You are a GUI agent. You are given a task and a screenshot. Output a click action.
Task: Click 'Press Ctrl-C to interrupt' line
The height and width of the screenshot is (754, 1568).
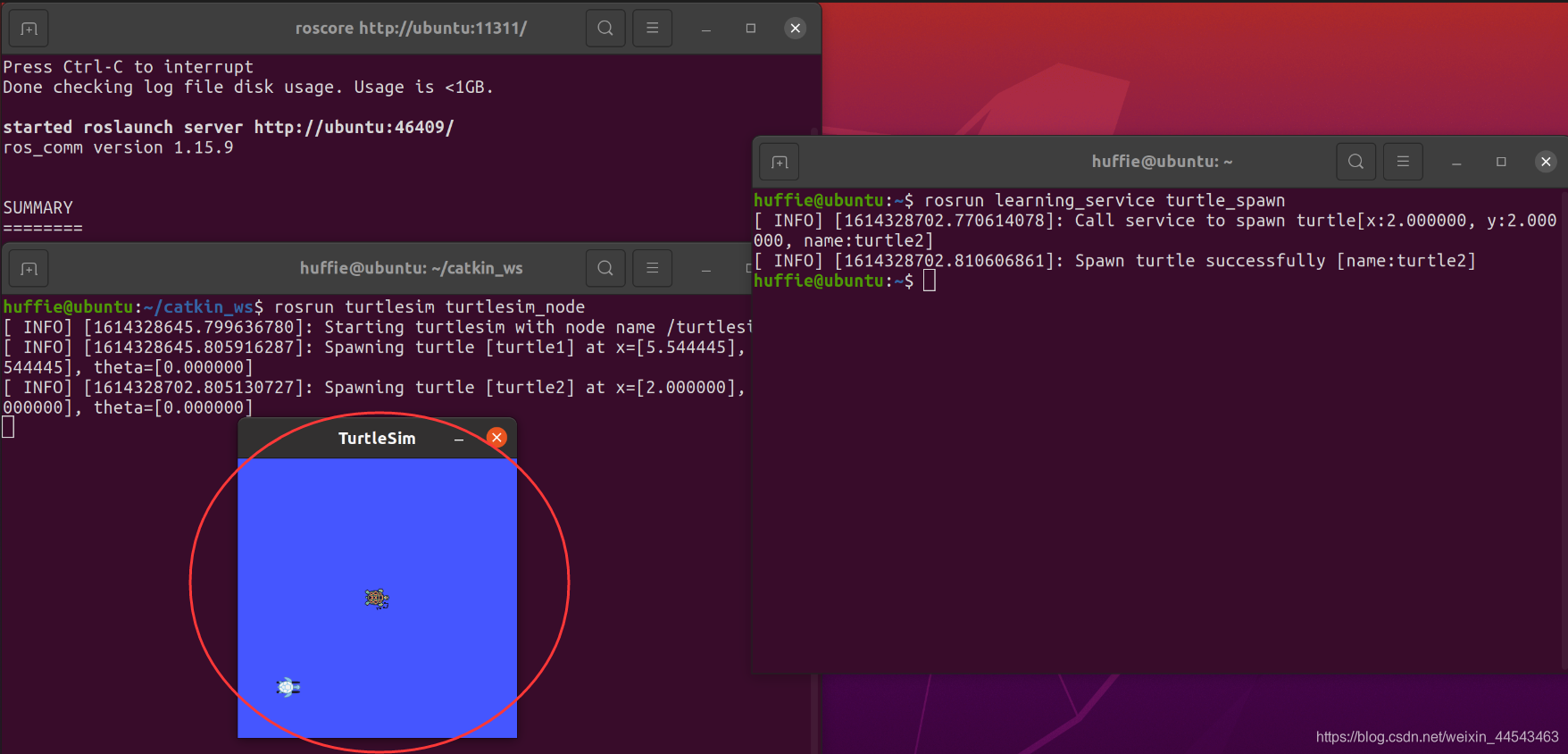(x=129, y=67)
